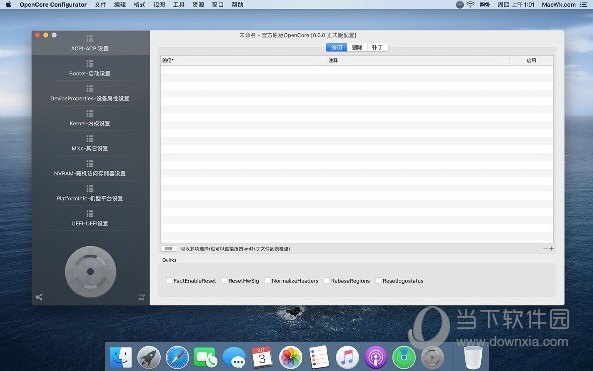Click the share icon at sidebar bottom
Image resolution: width=593 pixels, height=371 pixels.
39,297
